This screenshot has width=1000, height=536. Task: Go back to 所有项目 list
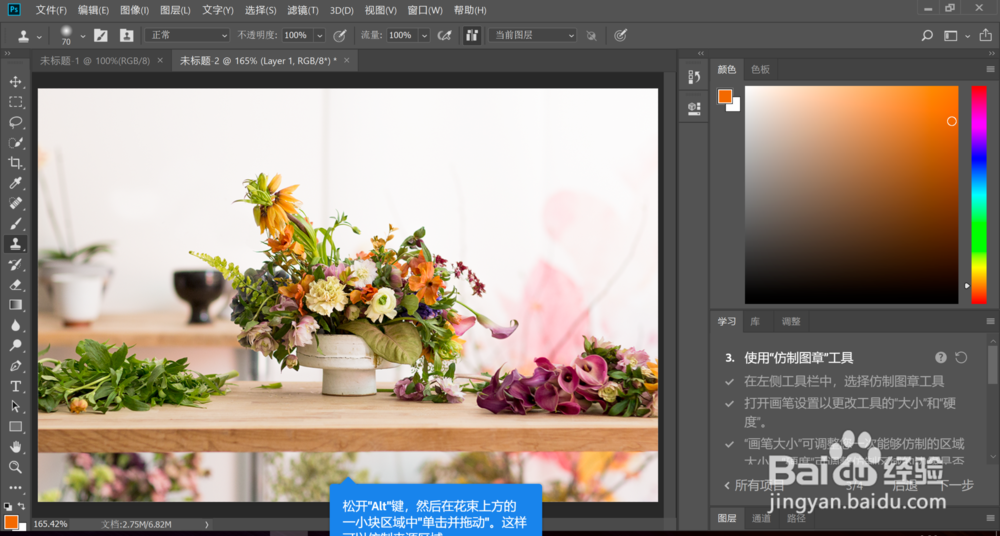point(754,485)
